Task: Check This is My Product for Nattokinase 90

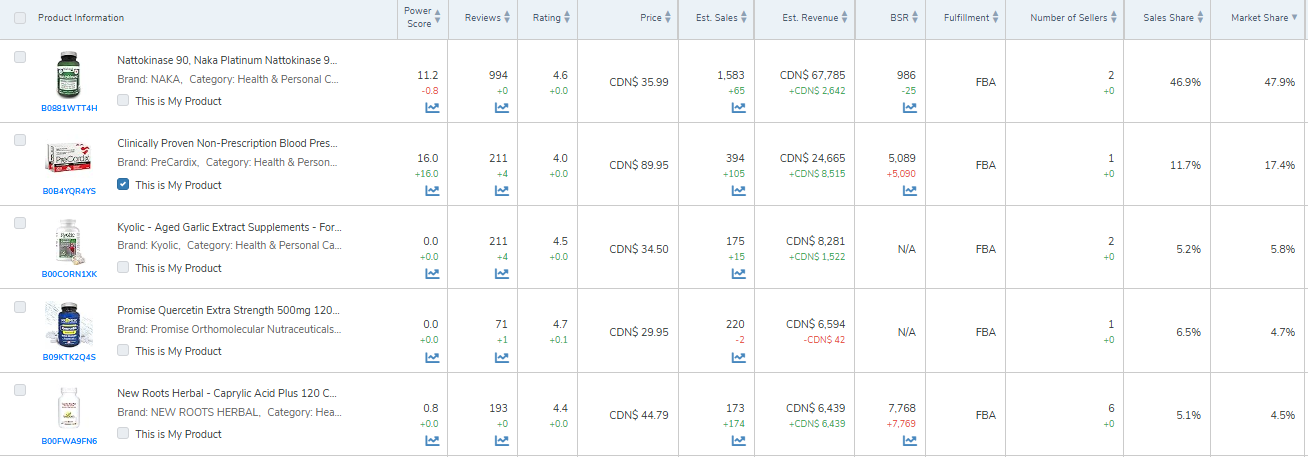Action: click(x=123, y=101)
